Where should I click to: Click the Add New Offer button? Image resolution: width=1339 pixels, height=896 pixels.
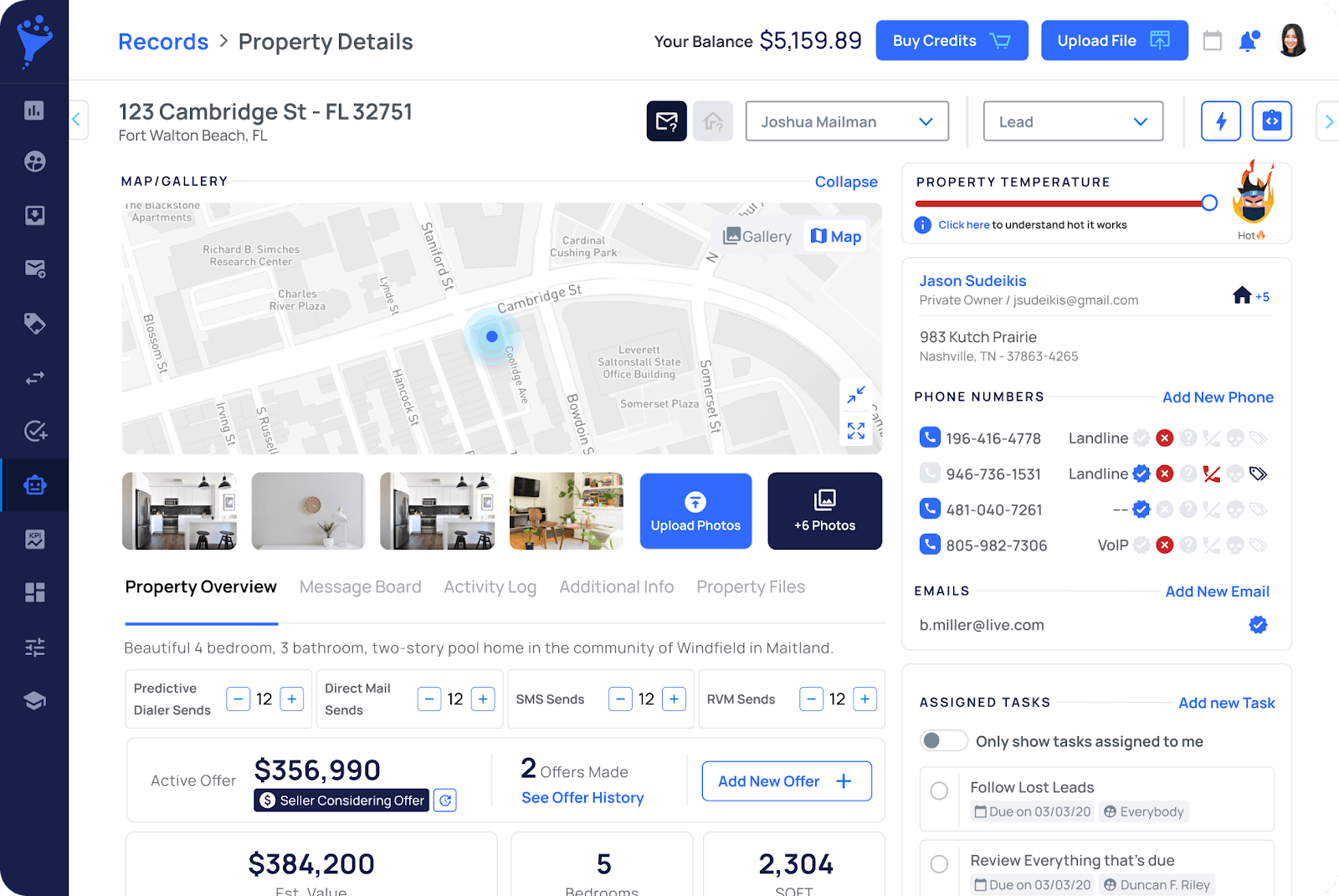786,781
